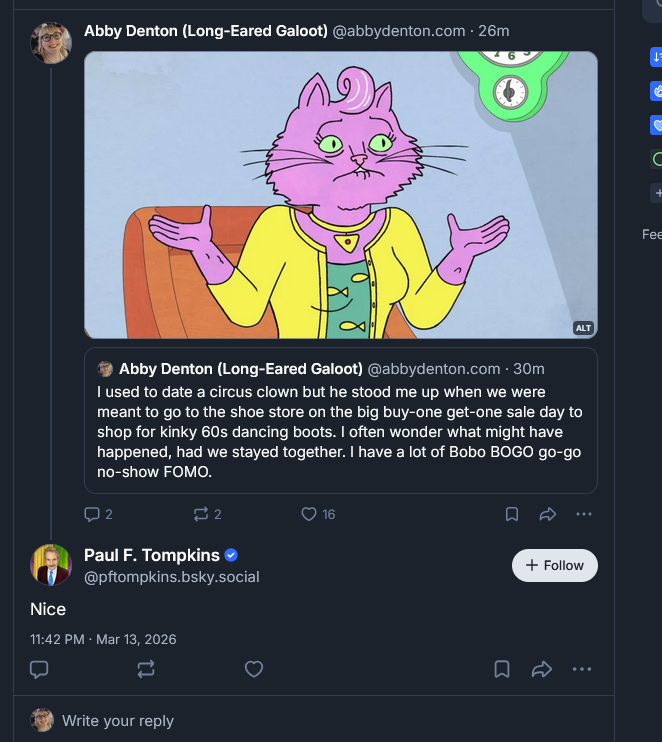Click the blue verified badge beside Paul F. Tompkins
The height and width of the screenshot is (742, 662).
click(231, 555)
